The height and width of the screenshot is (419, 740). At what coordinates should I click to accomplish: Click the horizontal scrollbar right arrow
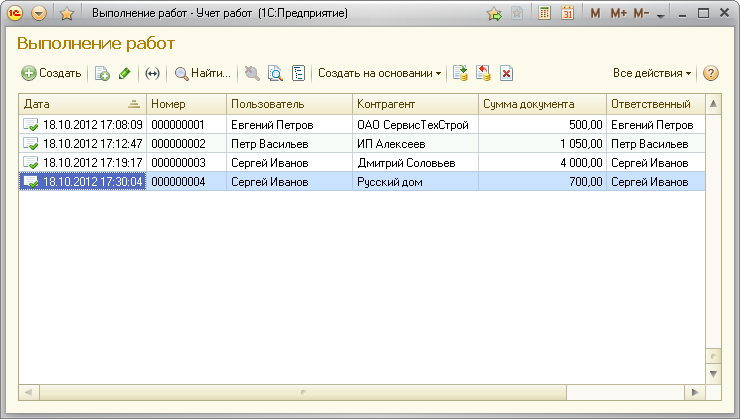point(695,392)
